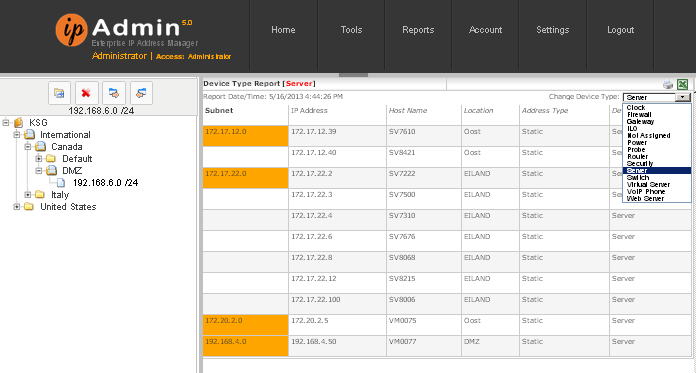This screenshot has height=373, width=696.
Task: Expand the Default folder node
Action: click(39, 159)
